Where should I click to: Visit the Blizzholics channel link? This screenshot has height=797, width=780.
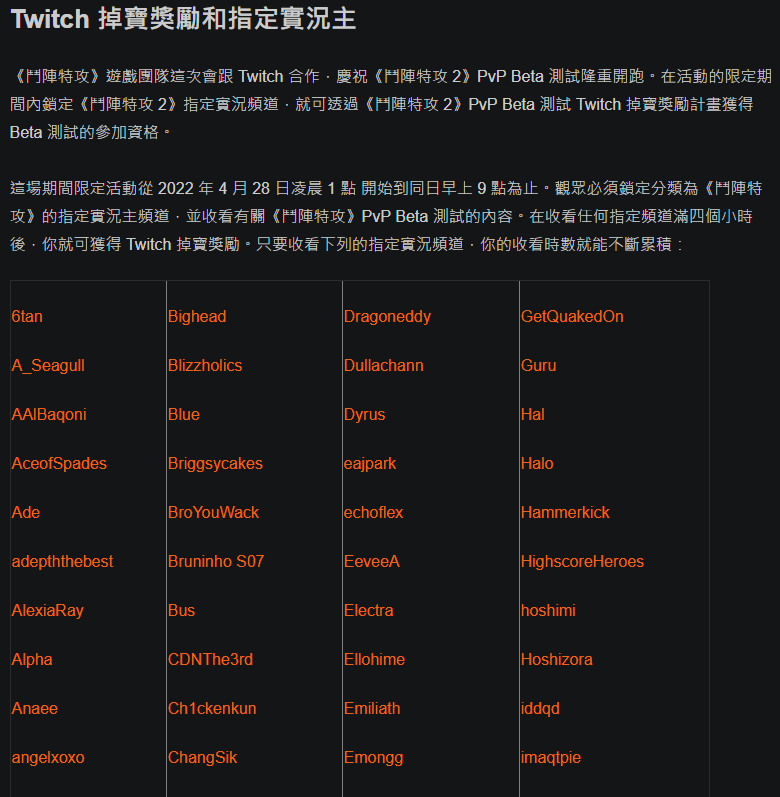(x=205, y=365)
